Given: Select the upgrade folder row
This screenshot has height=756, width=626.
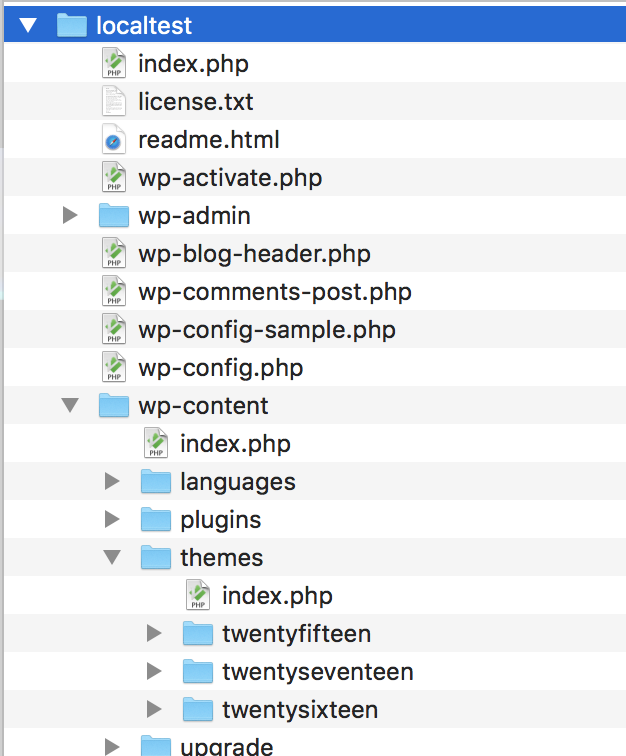Looking at the screenshot, I should click(315, 742).
